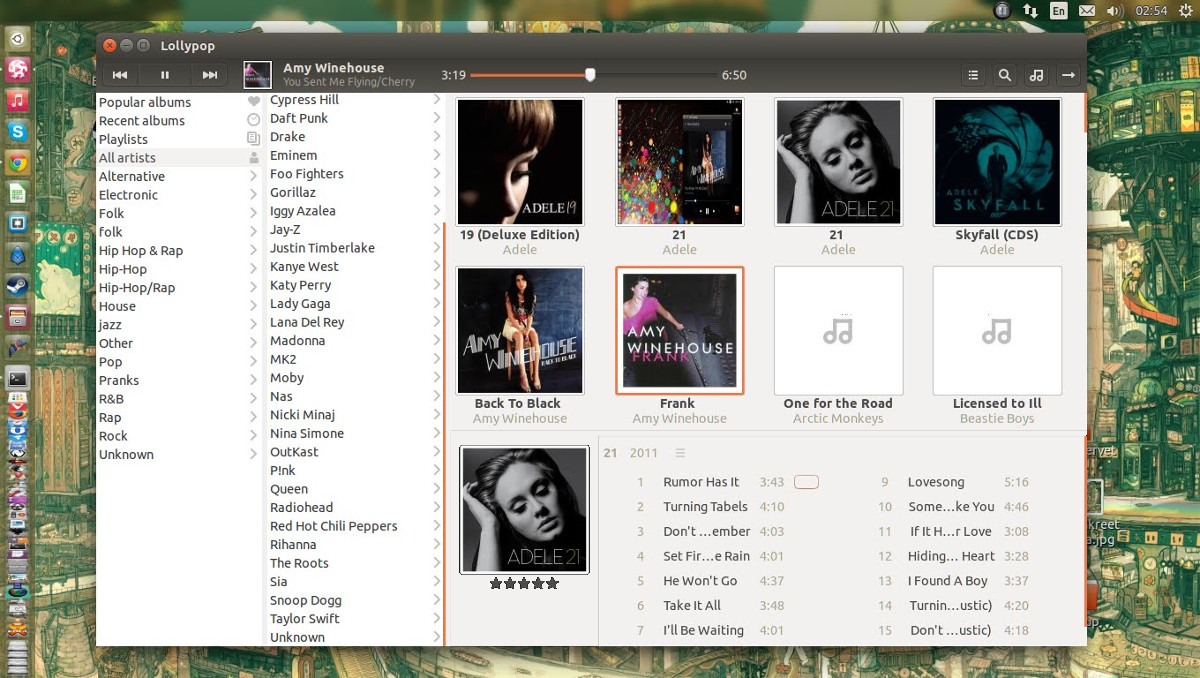Select the Pop genre
Image resolution: width=1200 pixels, height=678 pixels.
coord(178,362)
